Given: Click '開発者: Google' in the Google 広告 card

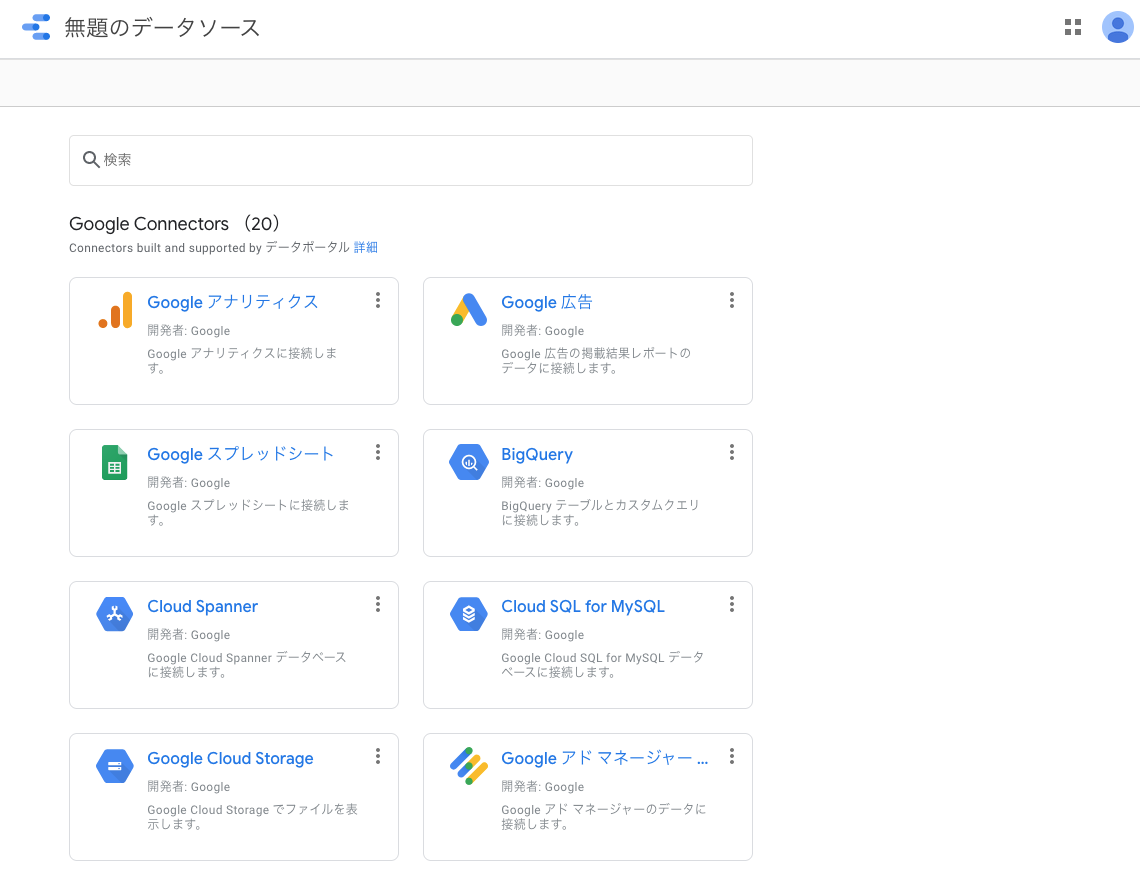Looking at the screenshot, I should click(x=542, y=331).
